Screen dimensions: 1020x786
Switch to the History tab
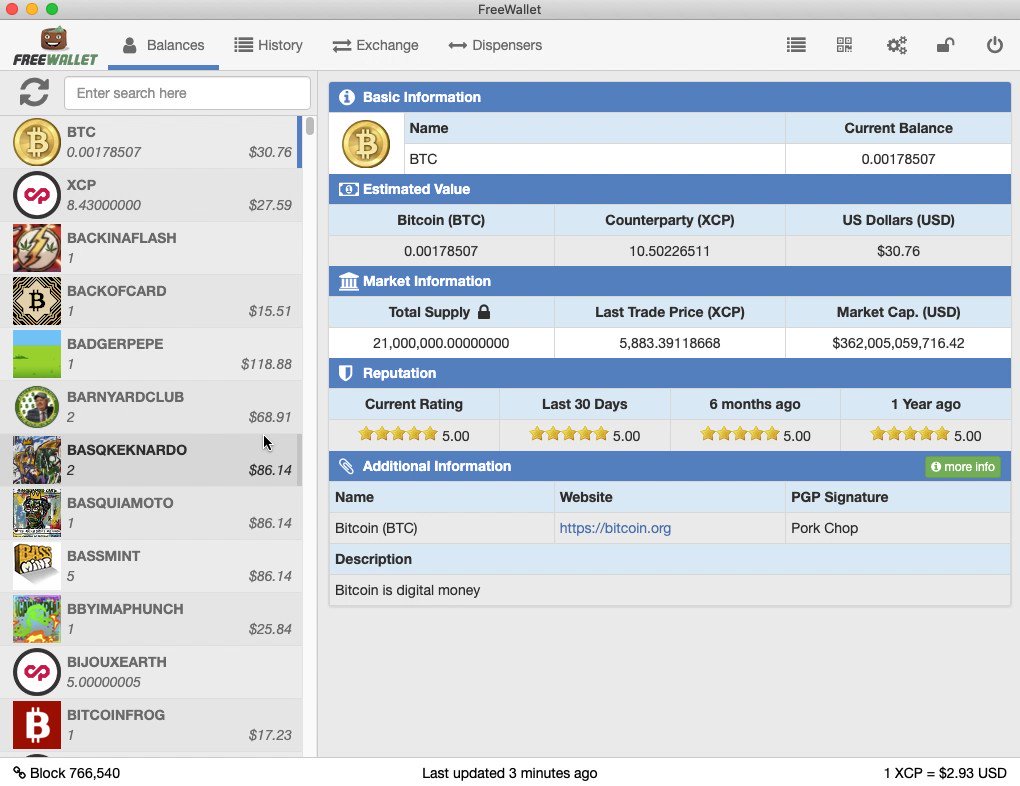click(268, 46)
